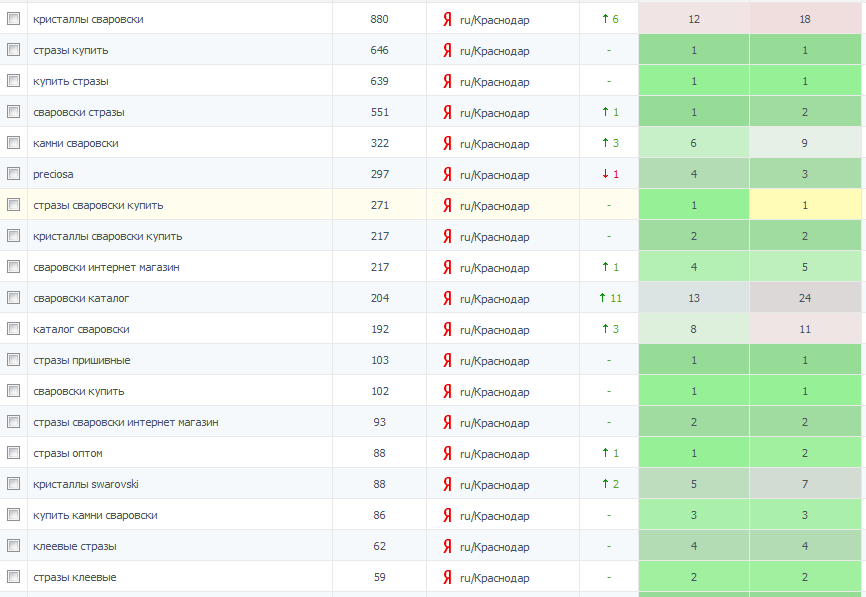Screen dimensions: 866x597
Task: Click position 11 in каталог сваровски row
Action: [x=805, y=329]
